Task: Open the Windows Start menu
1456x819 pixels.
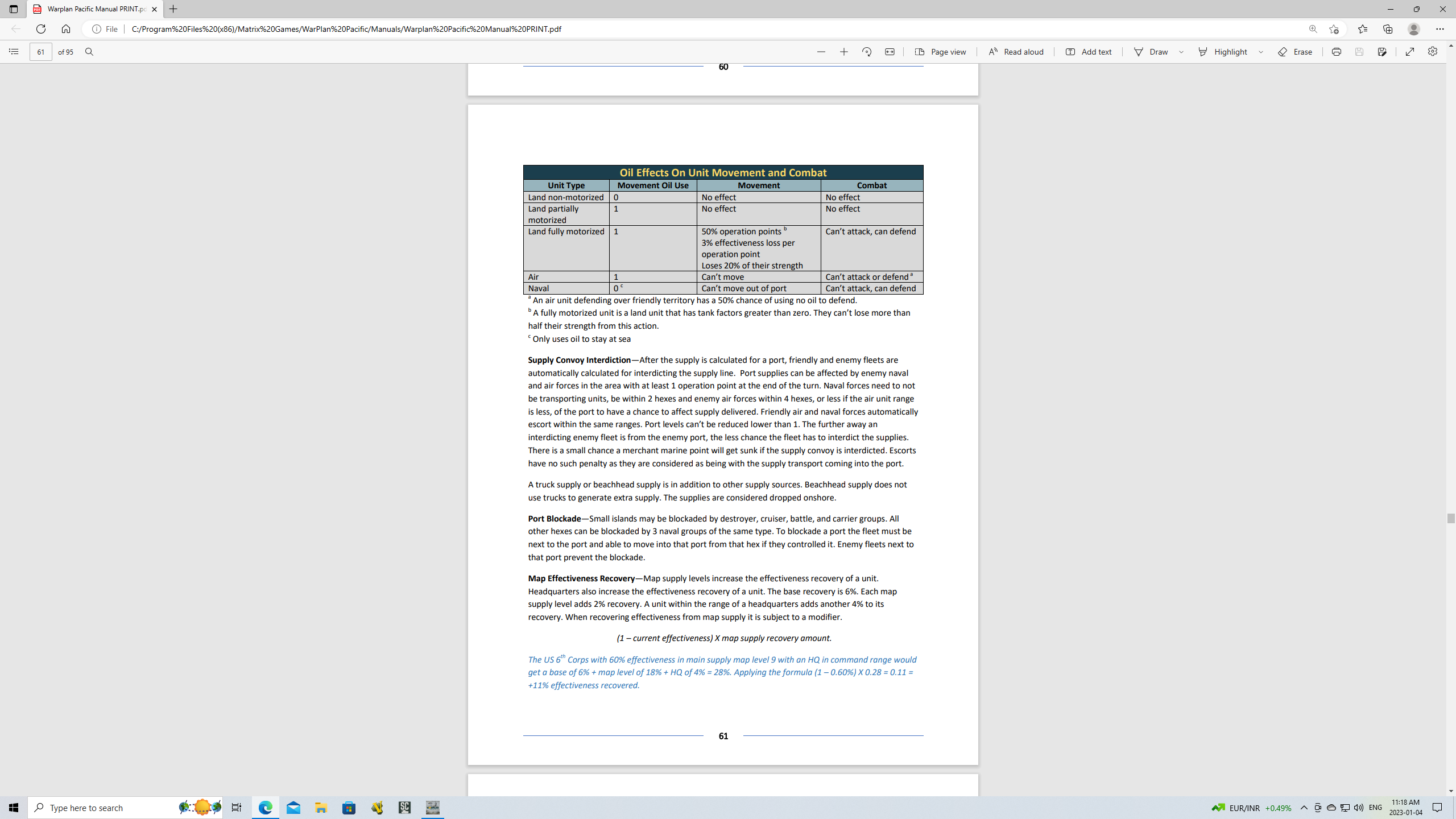Action: [14, 808]
